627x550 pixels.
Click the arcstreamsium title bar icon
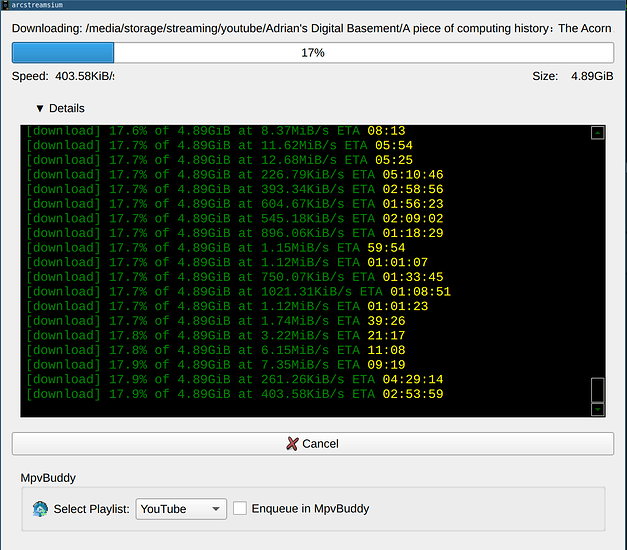(5, 5)
